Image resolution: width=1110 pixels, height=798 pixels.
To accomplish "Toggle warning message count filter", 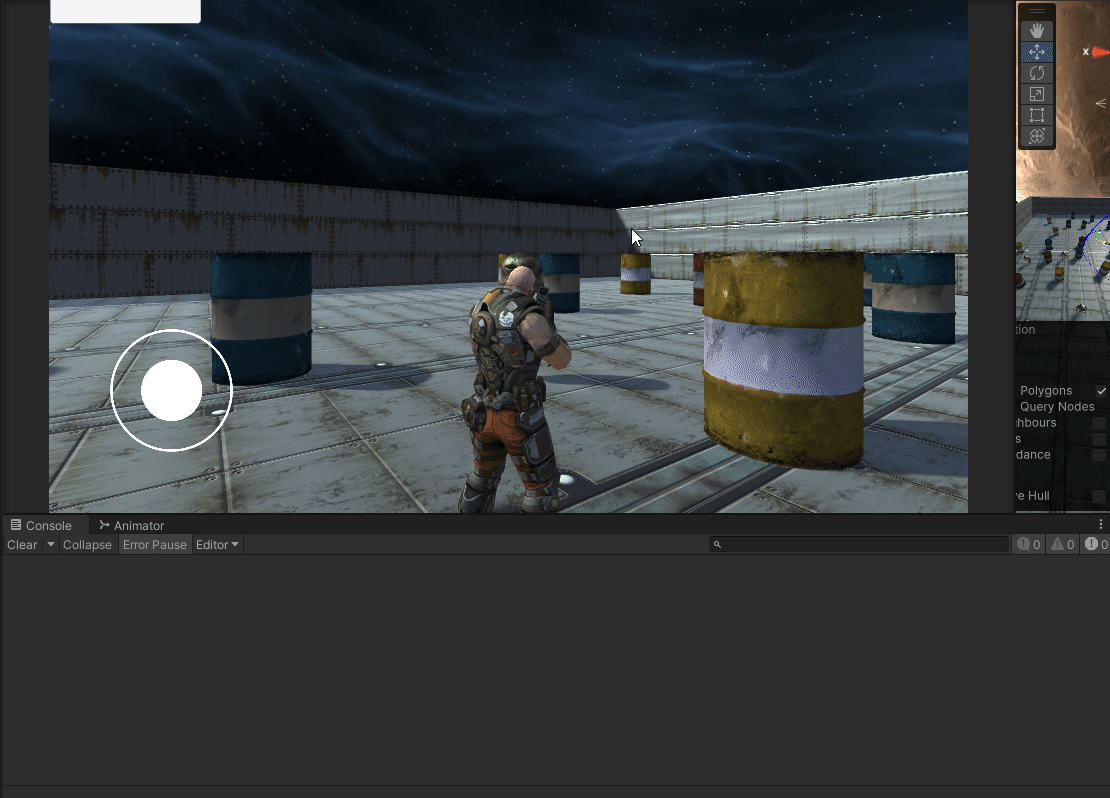I will click(1063, 545).
